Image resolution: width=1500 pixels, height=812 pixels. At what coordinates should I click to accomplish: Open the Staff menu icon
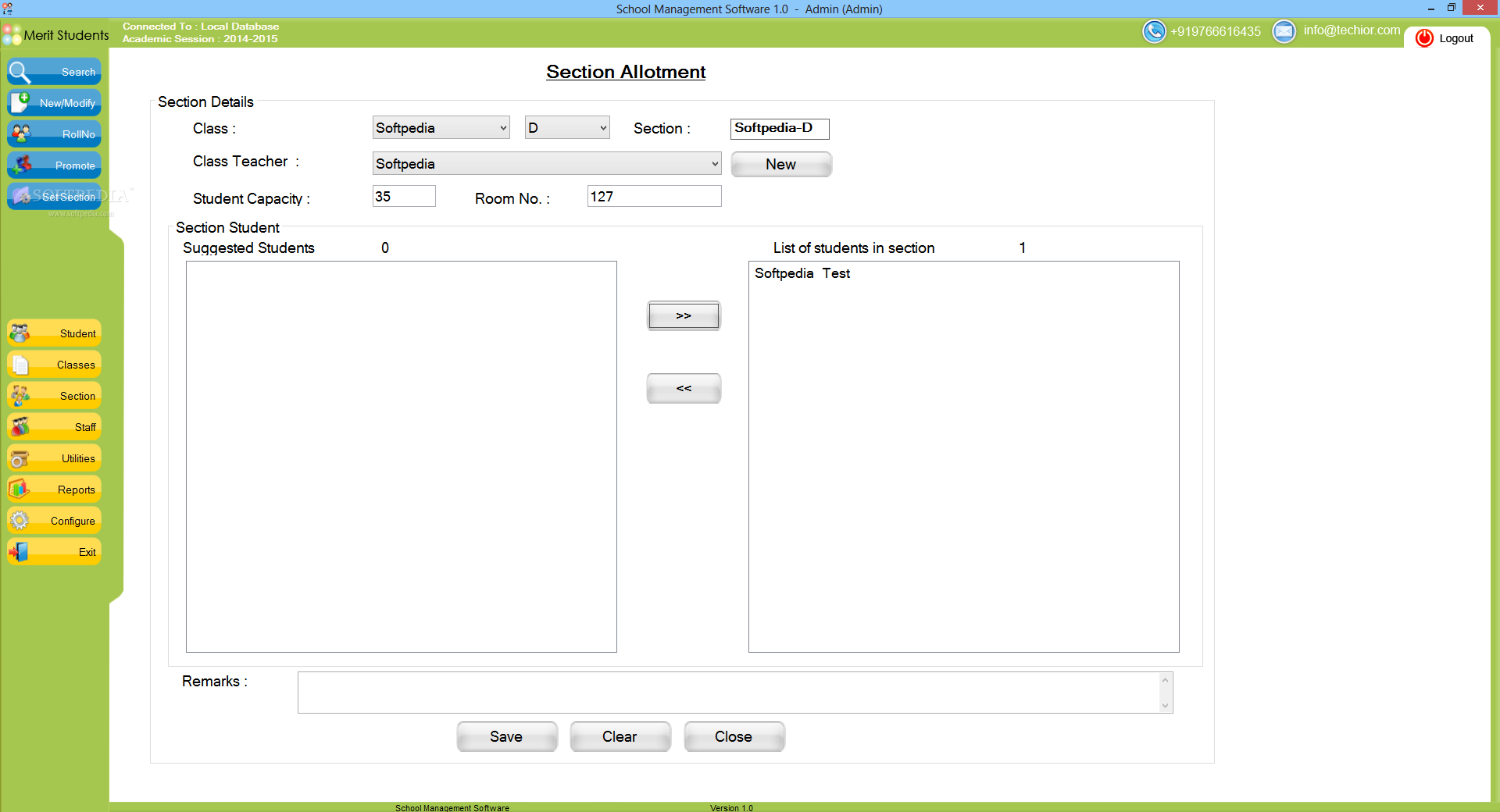point(20,427)
